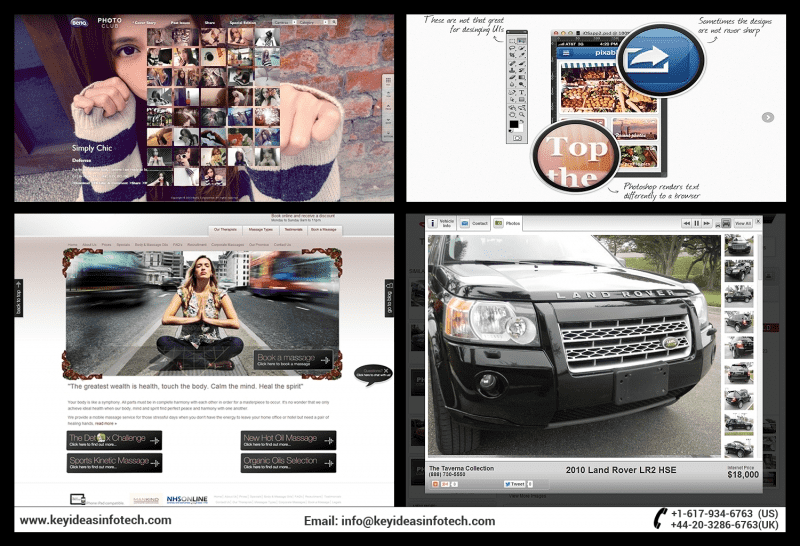
Task: Close the Questions chat bubble
Action: 386,371
